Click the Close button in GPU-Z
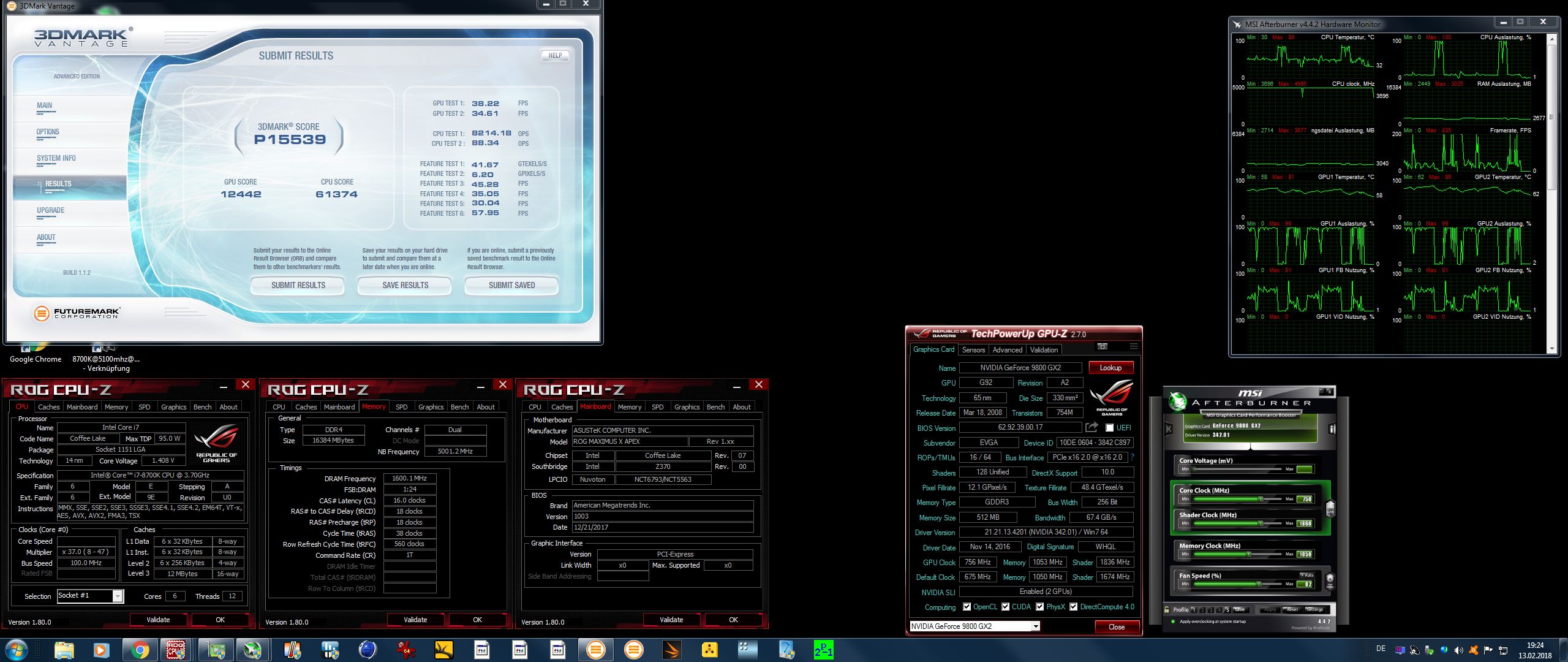This screenshot has height=662, width=1568. 1117,627
